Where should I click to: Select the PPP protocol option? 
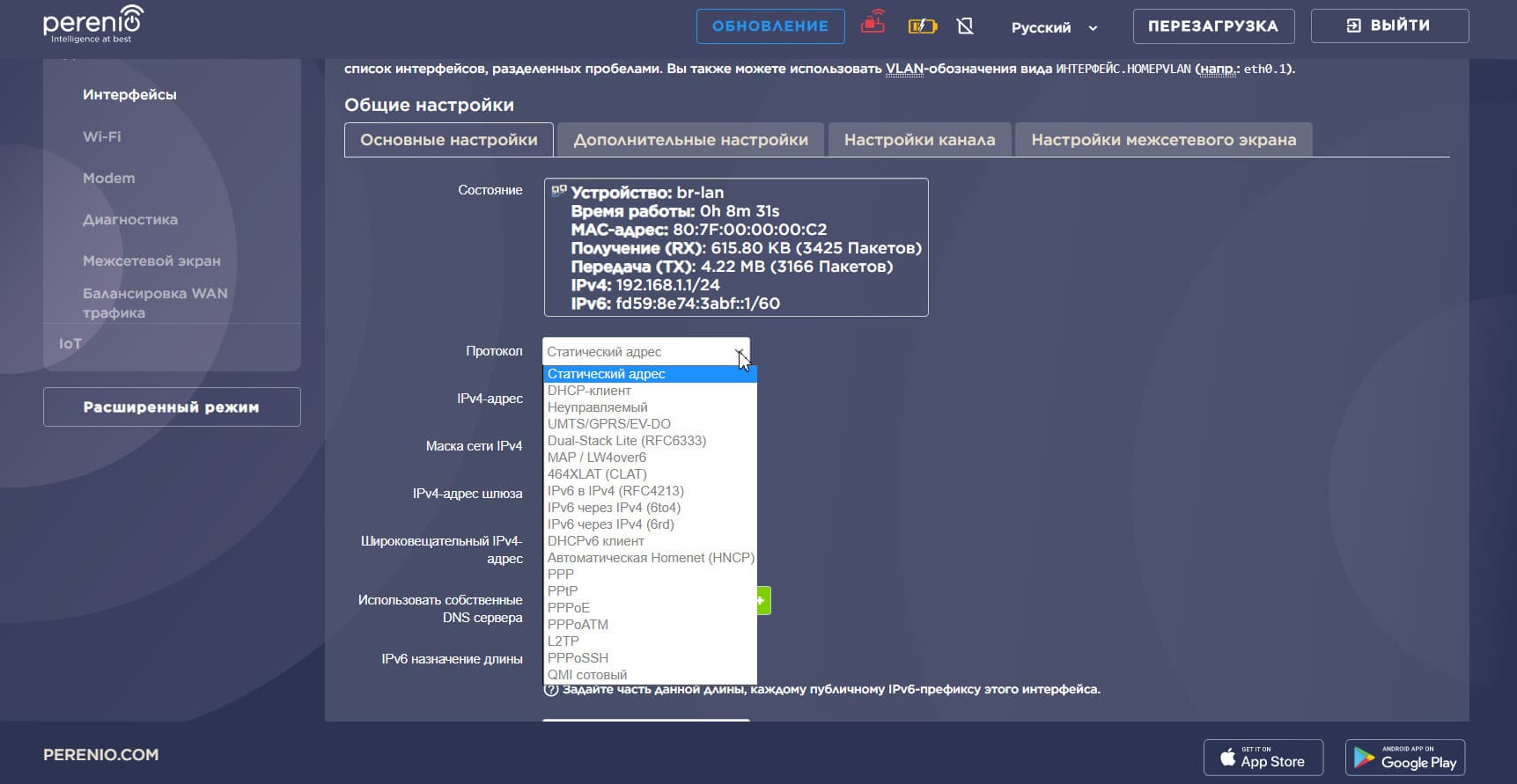point(650,575)
